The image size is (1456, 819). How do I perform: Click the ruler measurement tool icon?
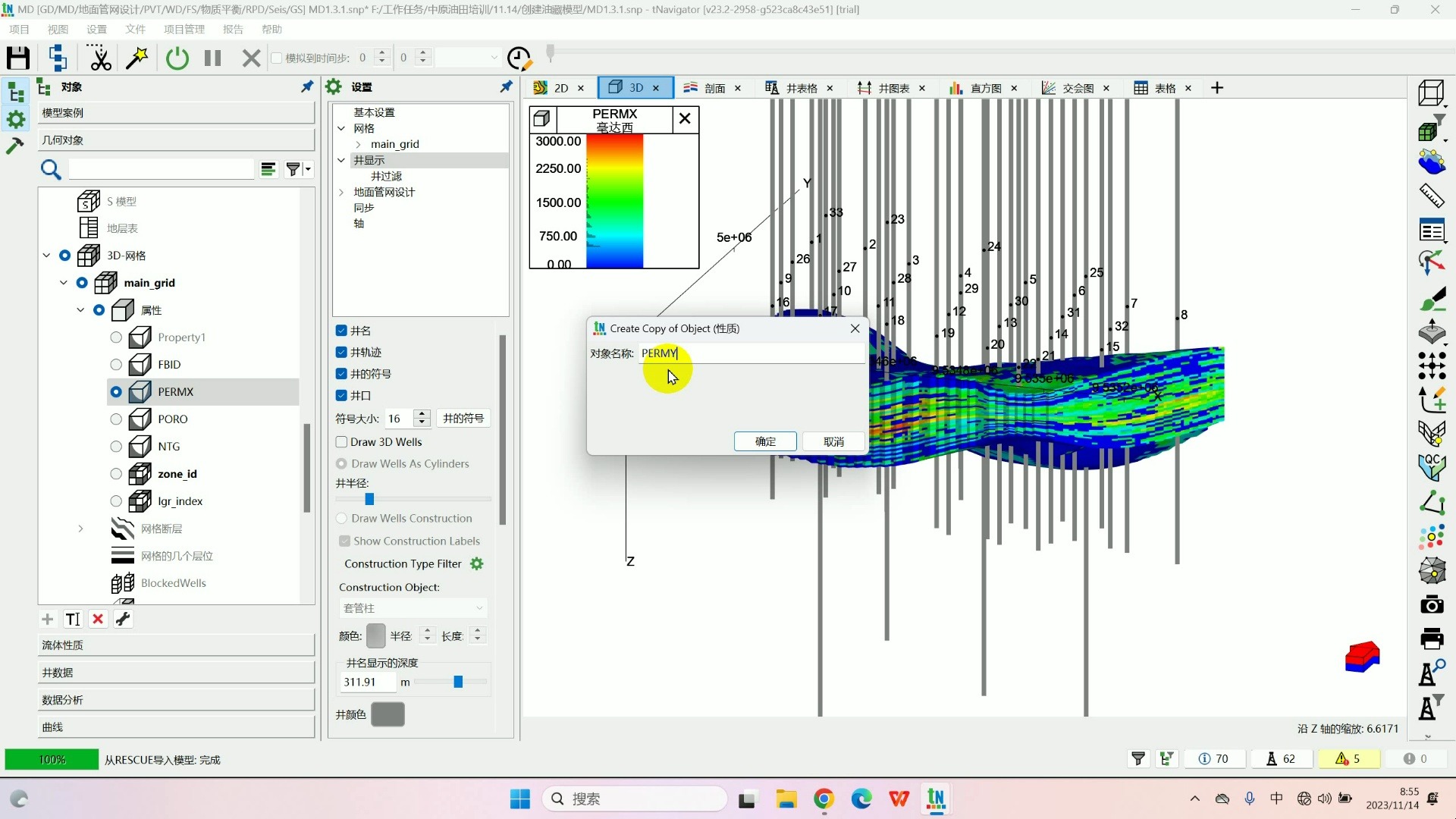[1432, 196]
